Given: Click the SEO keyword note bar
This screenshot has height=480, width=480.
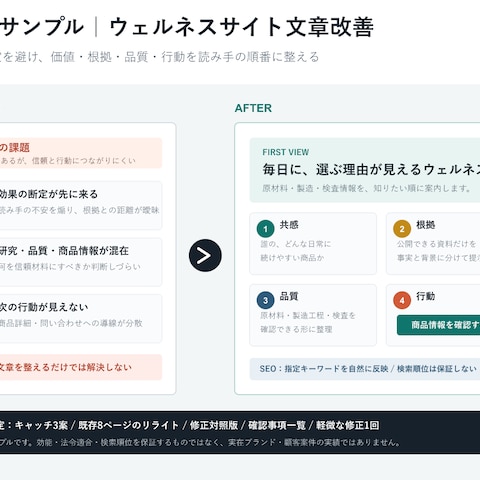Looking at the screenshot, I should [x=365, y=369].
